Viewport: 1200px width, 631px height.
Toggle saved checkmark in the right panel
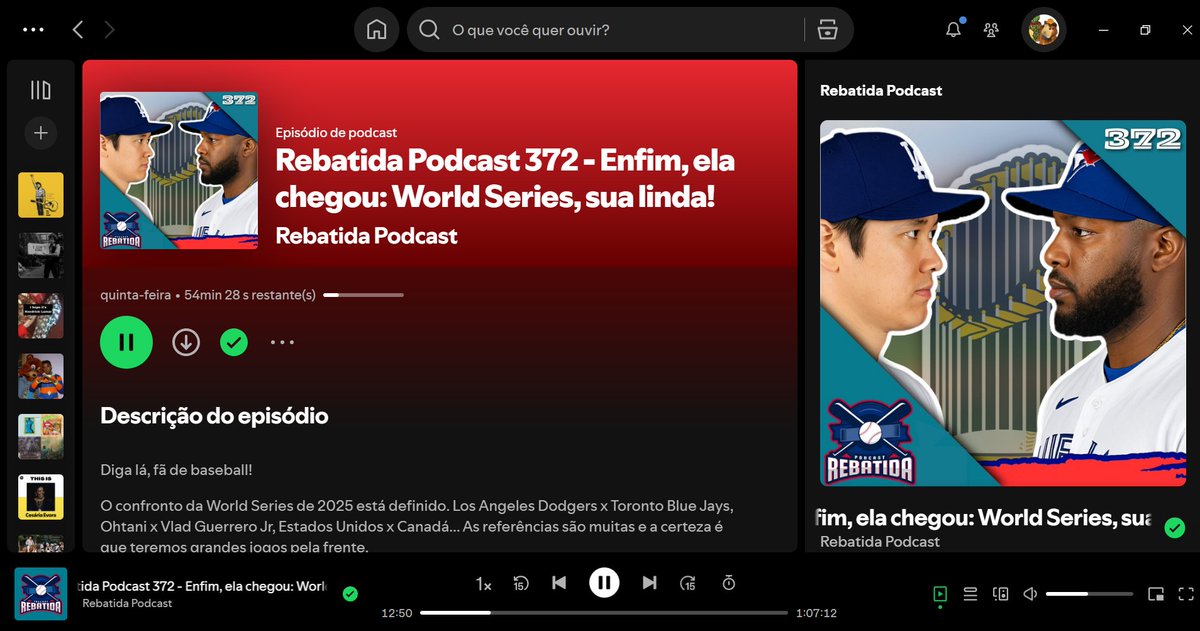coord(1175,527)
